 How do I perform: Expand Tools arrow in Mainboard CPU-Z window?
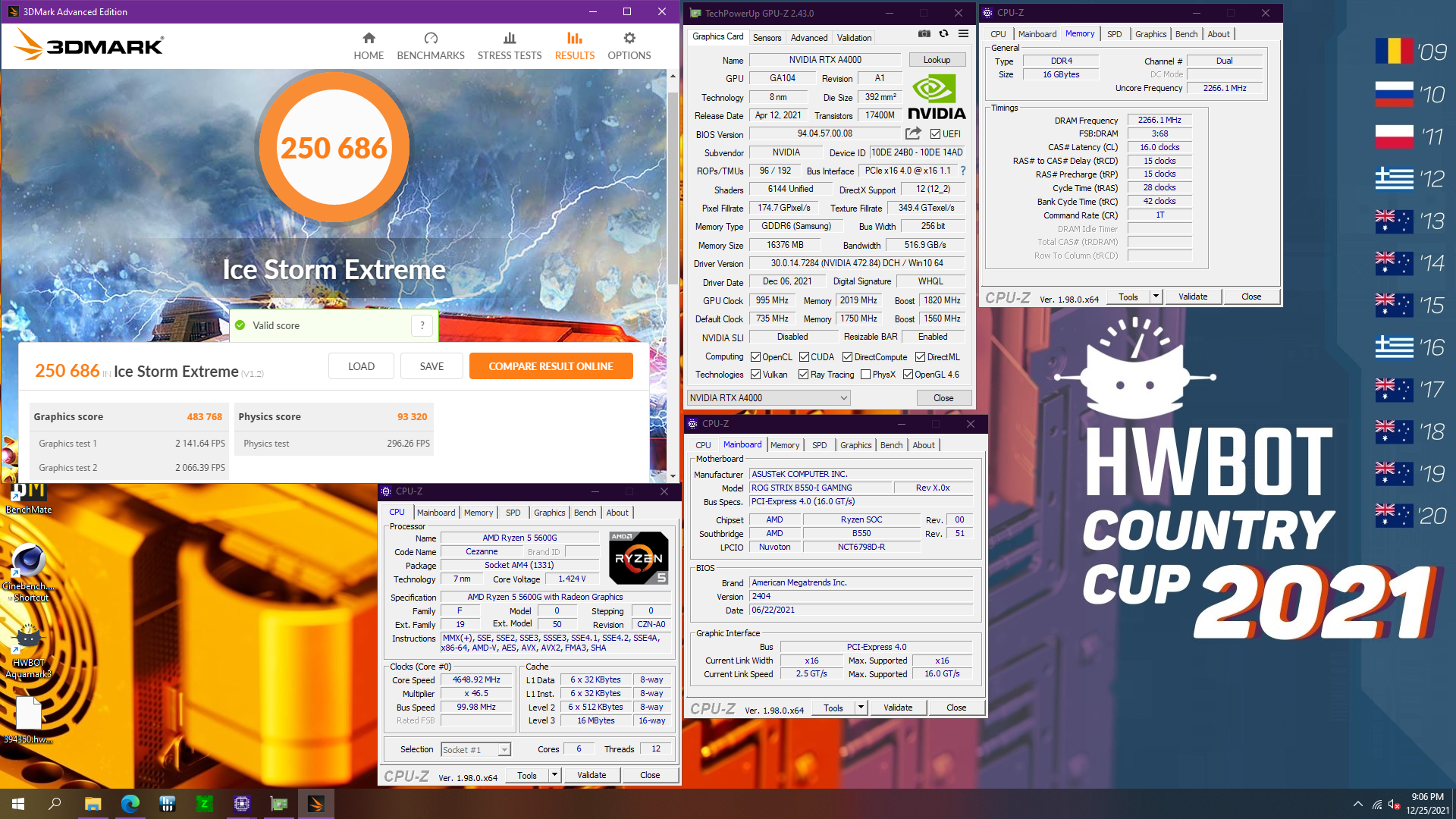(x=861, y=708)
